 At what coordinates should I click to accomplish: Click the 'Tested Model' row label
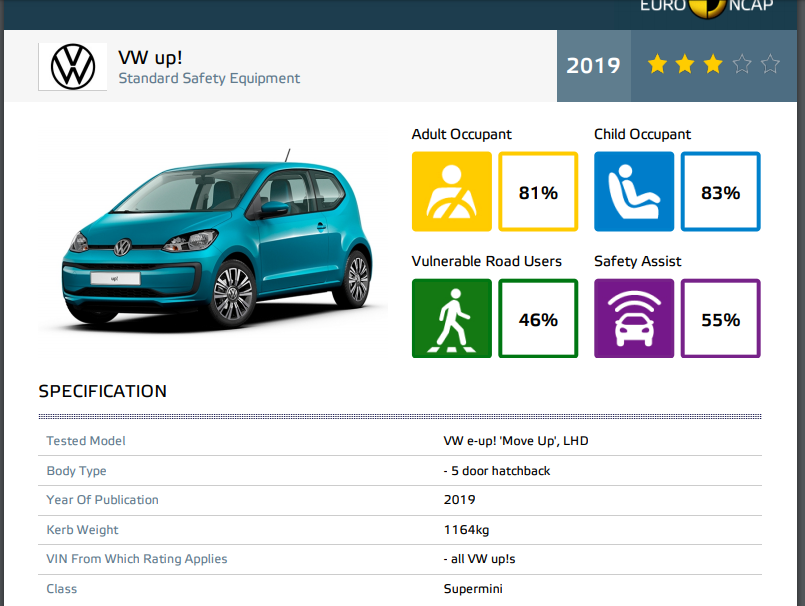tap(86, 441)
